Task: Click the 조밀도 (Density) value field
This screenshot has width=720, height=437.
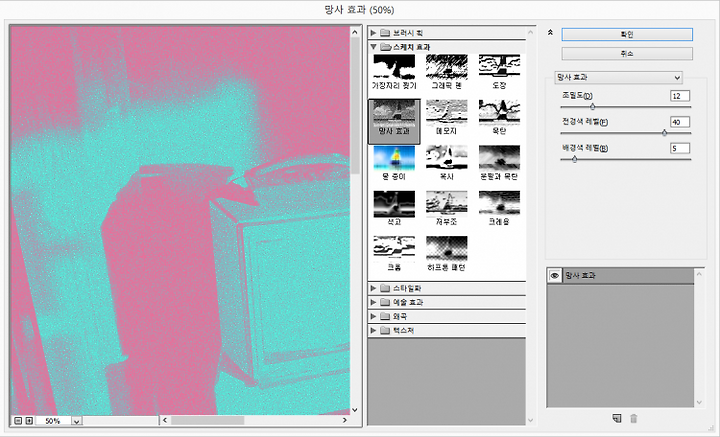Action: (x=680, y=96)
